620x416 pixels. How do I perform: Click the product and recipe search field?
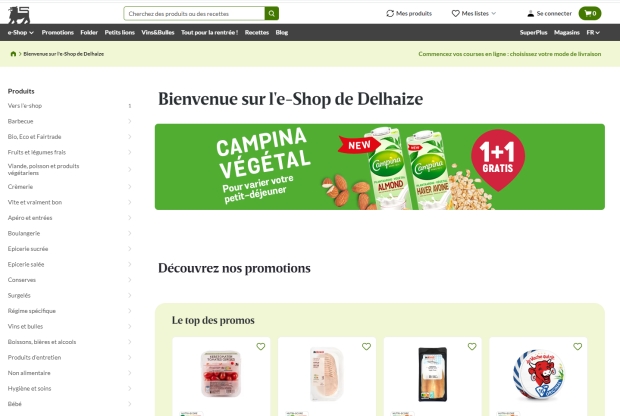194,13
